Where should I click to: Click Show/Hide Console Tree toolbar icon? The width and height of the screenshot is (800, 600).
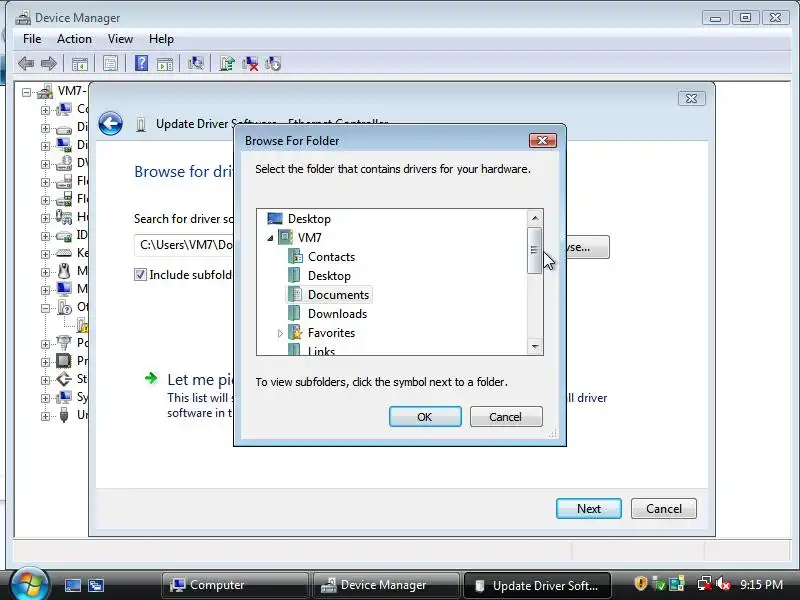point(80,64)
